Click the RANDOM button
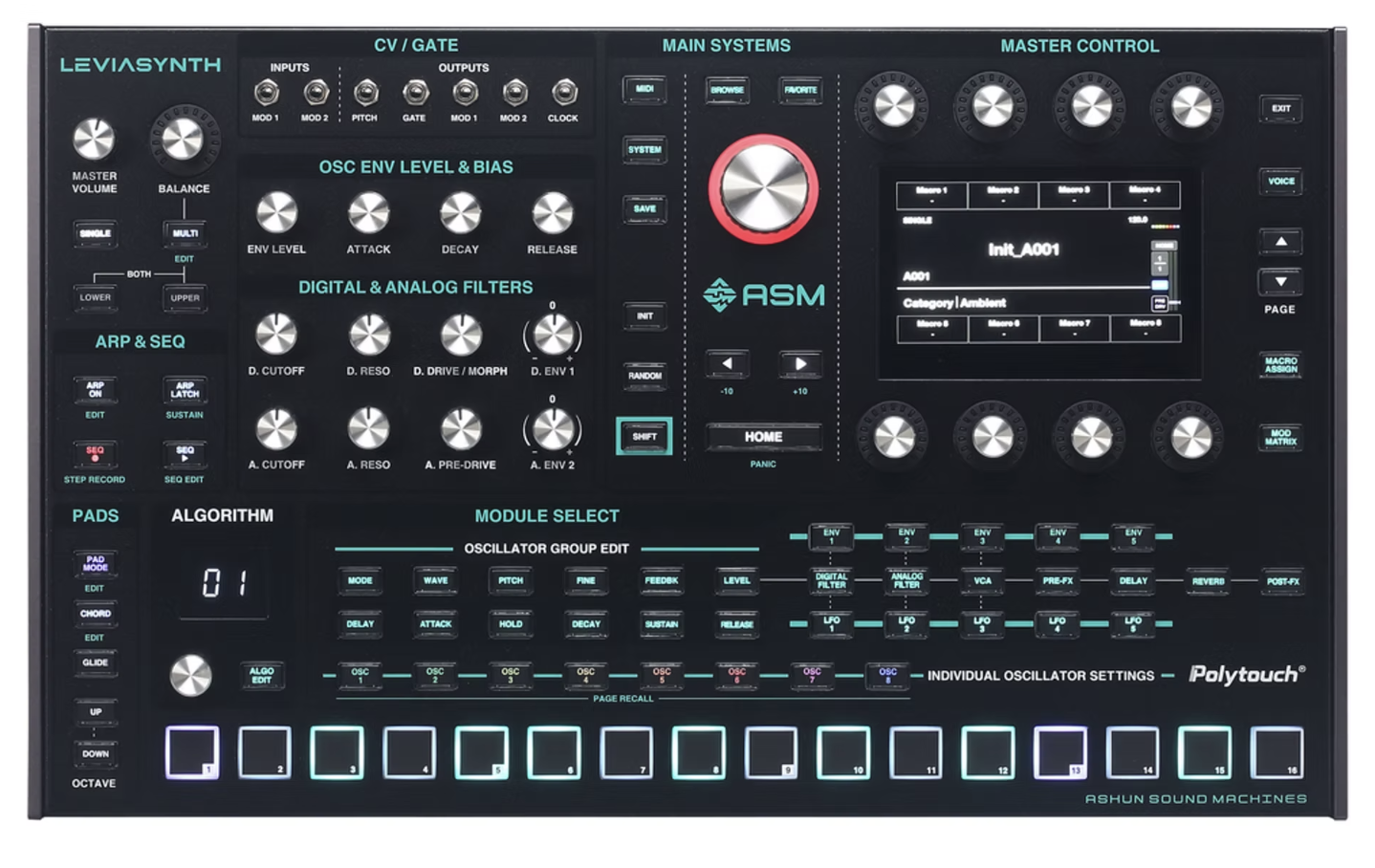The height and width of the screenshot is (868, 1375). pos(644,376)
